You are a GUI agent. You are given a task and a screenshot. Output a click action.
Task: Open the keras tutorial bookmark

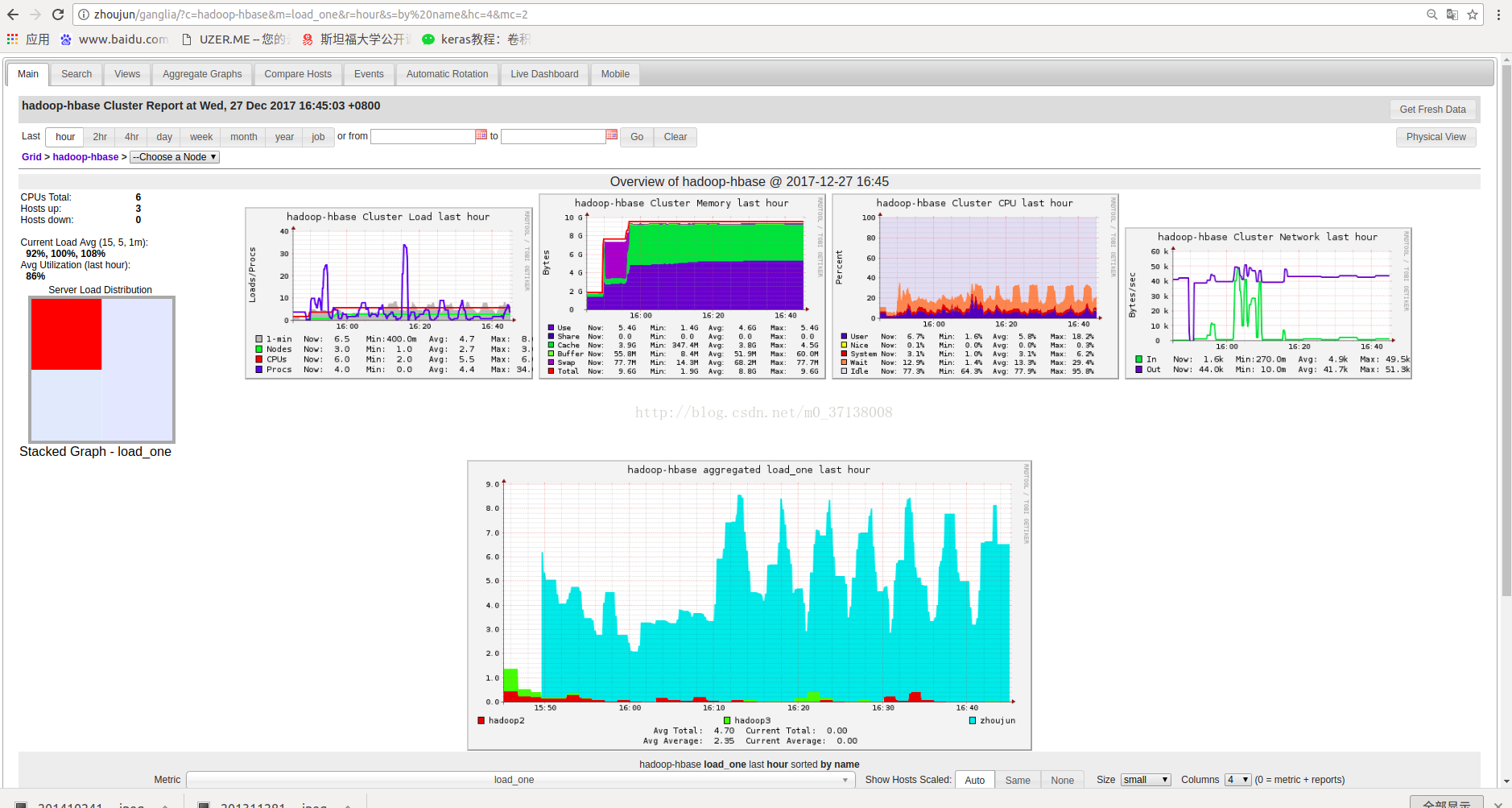click(x=476, y=39)
